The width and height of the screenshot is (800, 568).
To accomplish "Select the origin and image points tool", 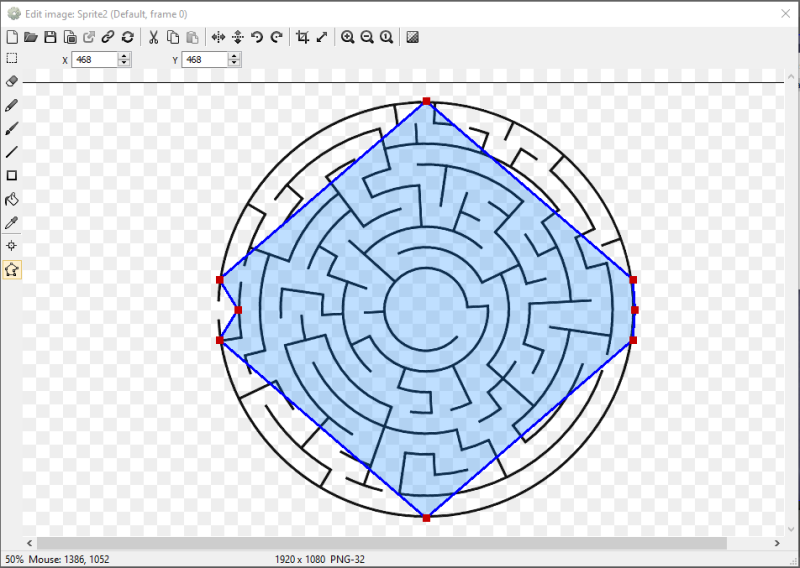I will click(12, 246).
